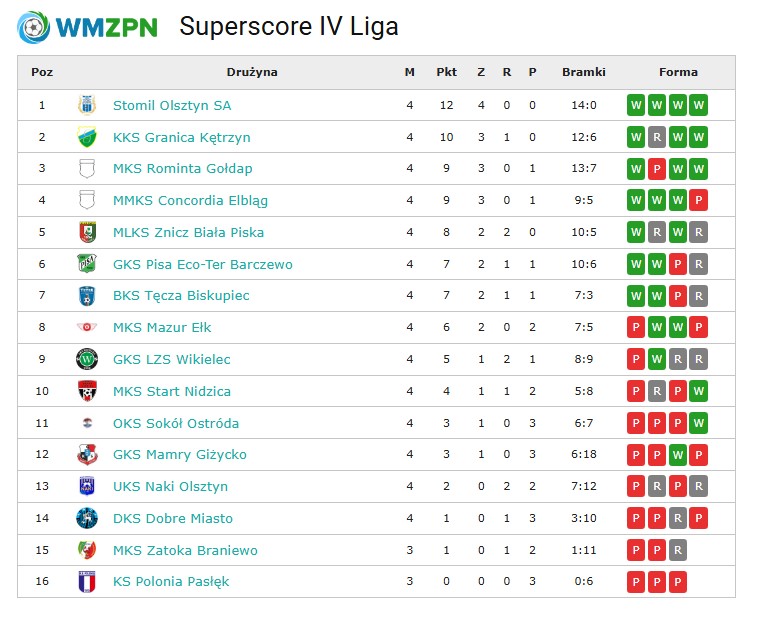The width and height of the screenshot is (761, 618).
Task: Open the MKS Rominta Gołdap team link
Action: click(182, 168)
